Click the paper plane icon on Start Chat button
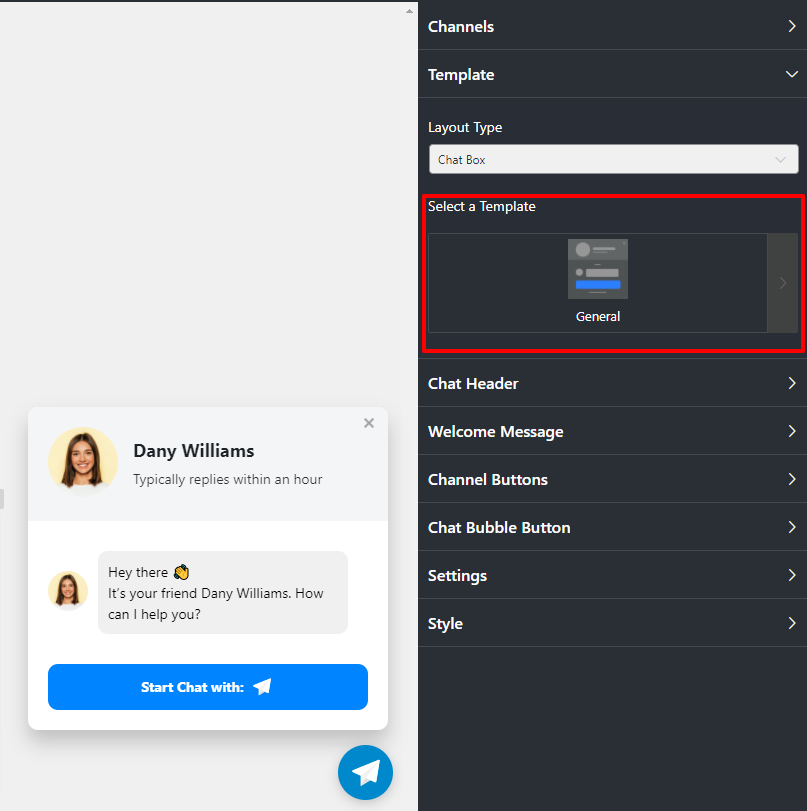Screen dimensions: 807x811 click(262, 687)
